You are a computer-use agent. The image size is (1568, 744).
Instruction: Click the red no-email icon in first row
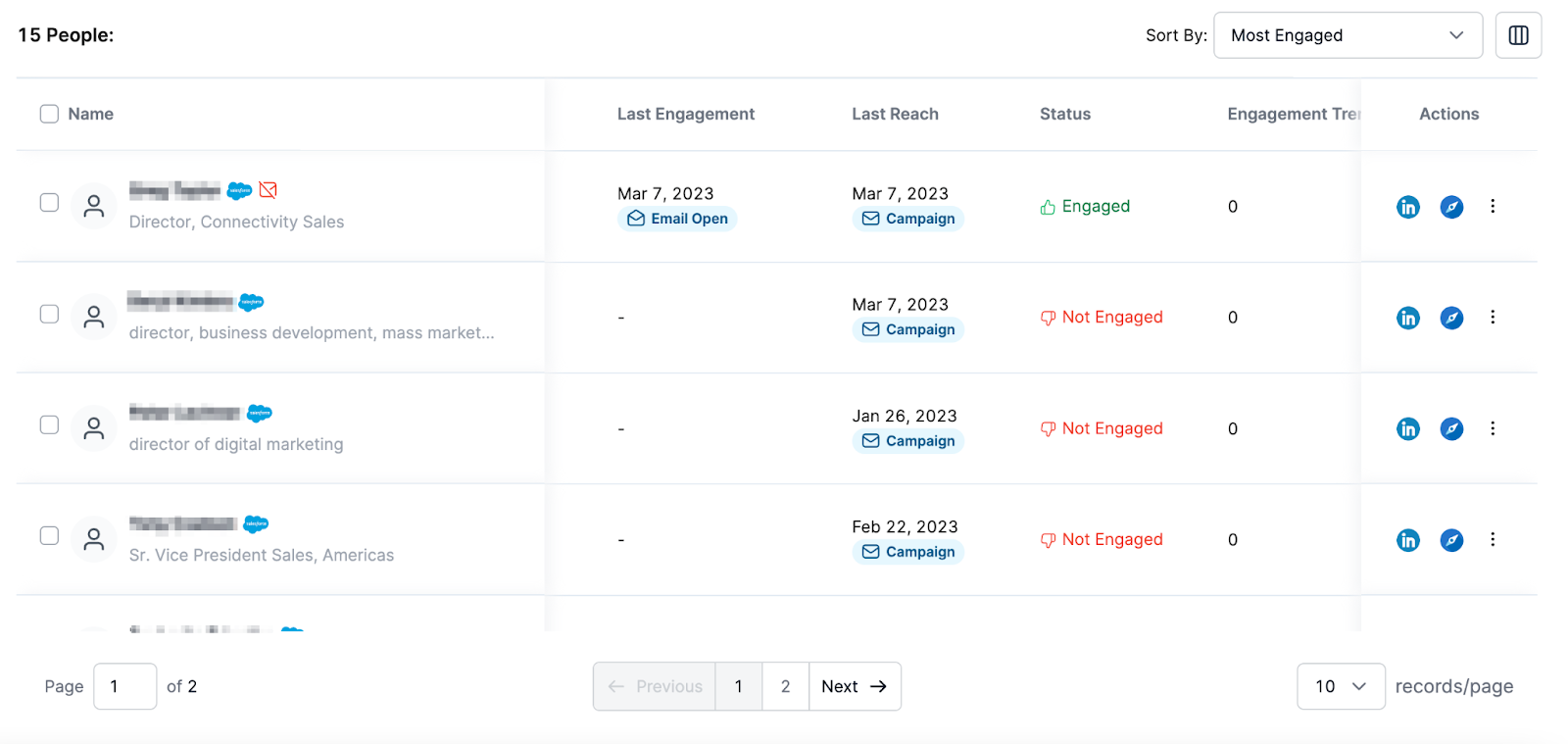[x=268, y=190]
